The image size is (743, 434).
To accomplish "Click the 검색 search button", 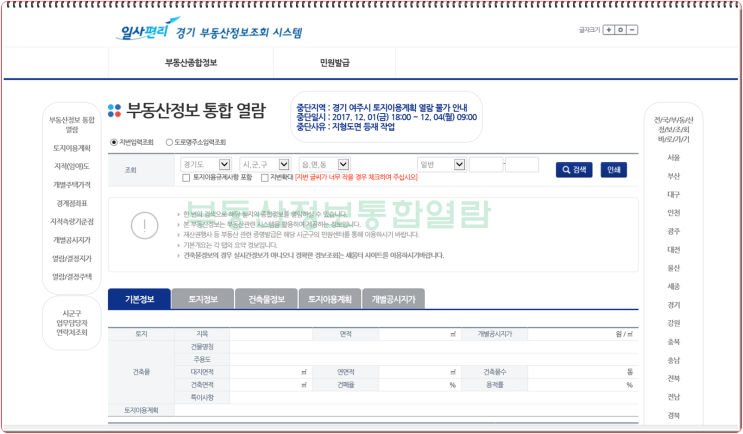I will (574, 170).
